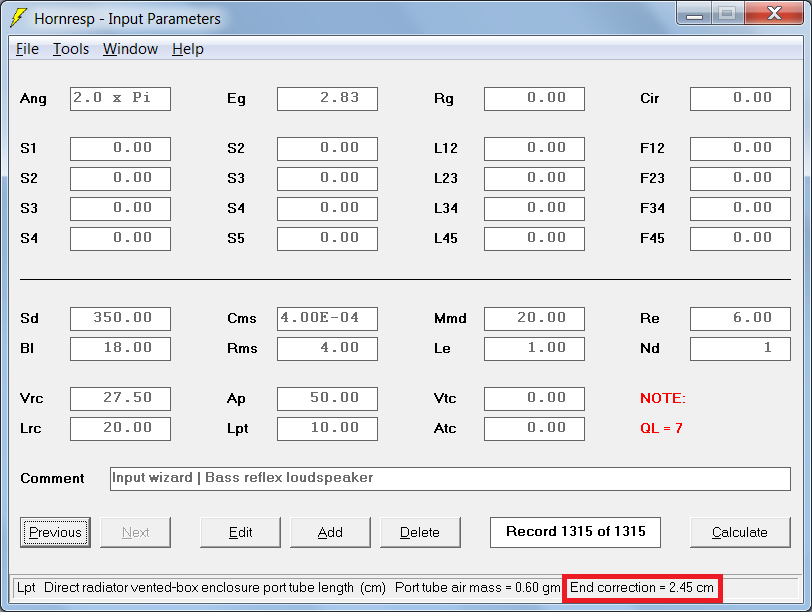The width and height of the screenshot is (812, 612).
Task: Click the Mmd label
Action: coord(450,318)
